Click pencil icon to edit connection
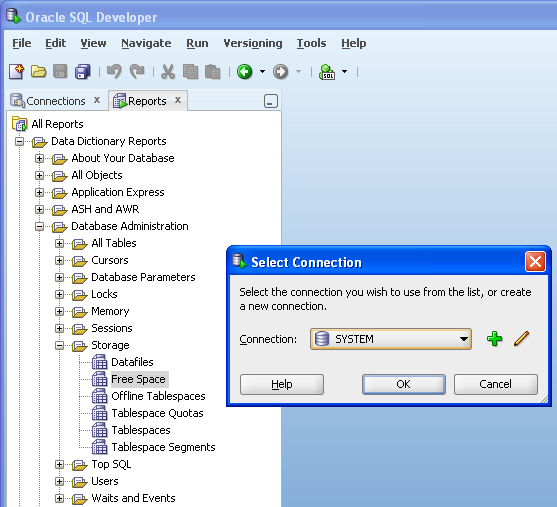The image size is (557, 507). click(x=521, y=339)
